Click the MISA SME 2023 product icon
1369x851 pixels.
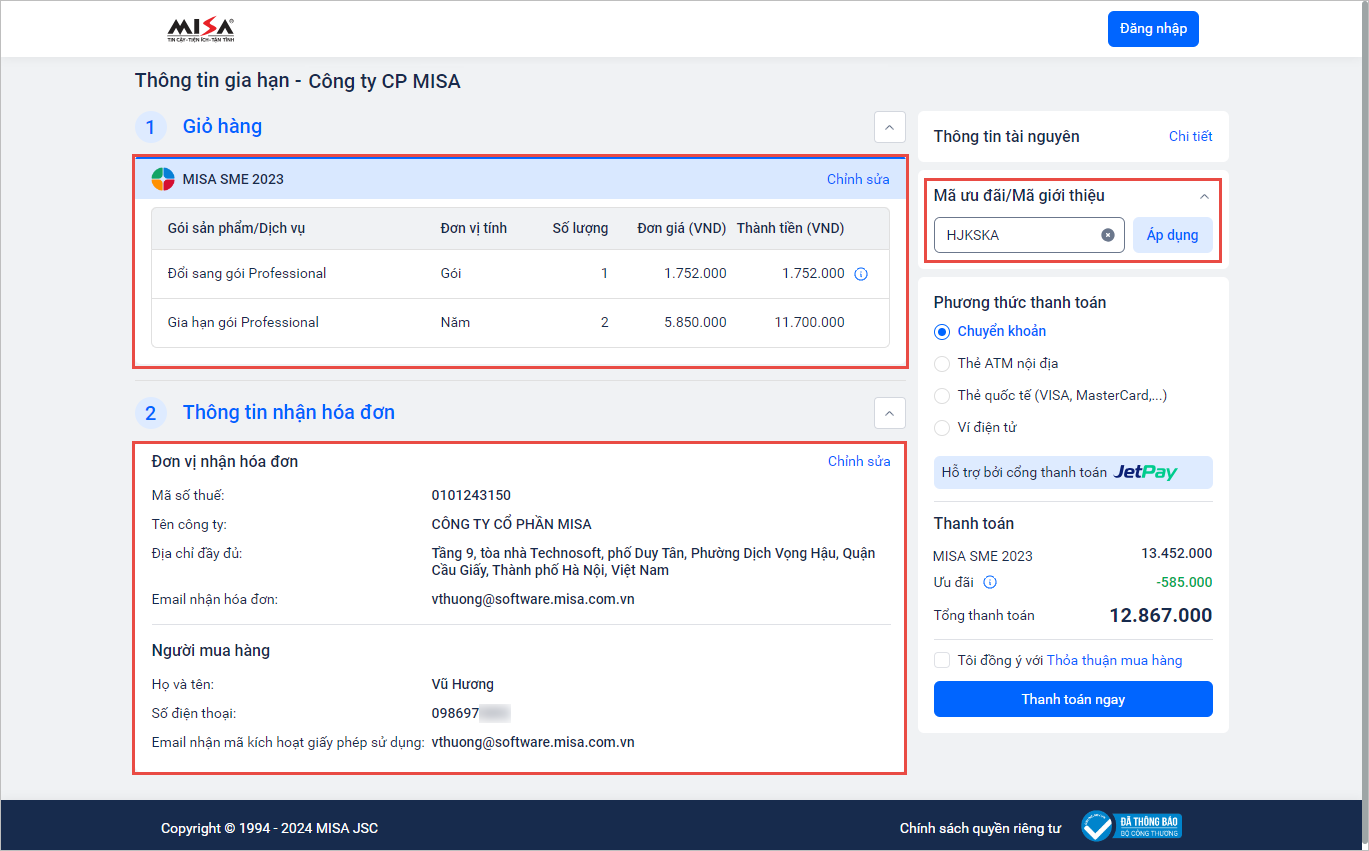point(163,179)
